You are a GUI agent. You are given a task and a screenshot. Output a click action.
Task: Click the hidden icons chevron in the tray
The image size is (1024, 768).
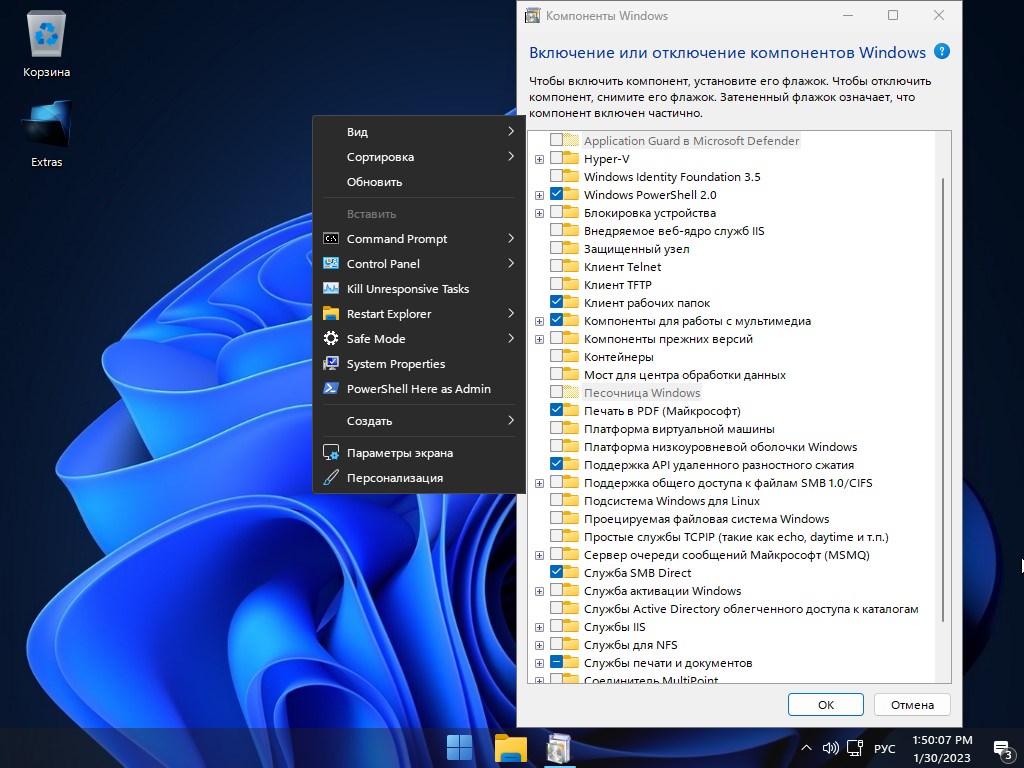(806, 748)
